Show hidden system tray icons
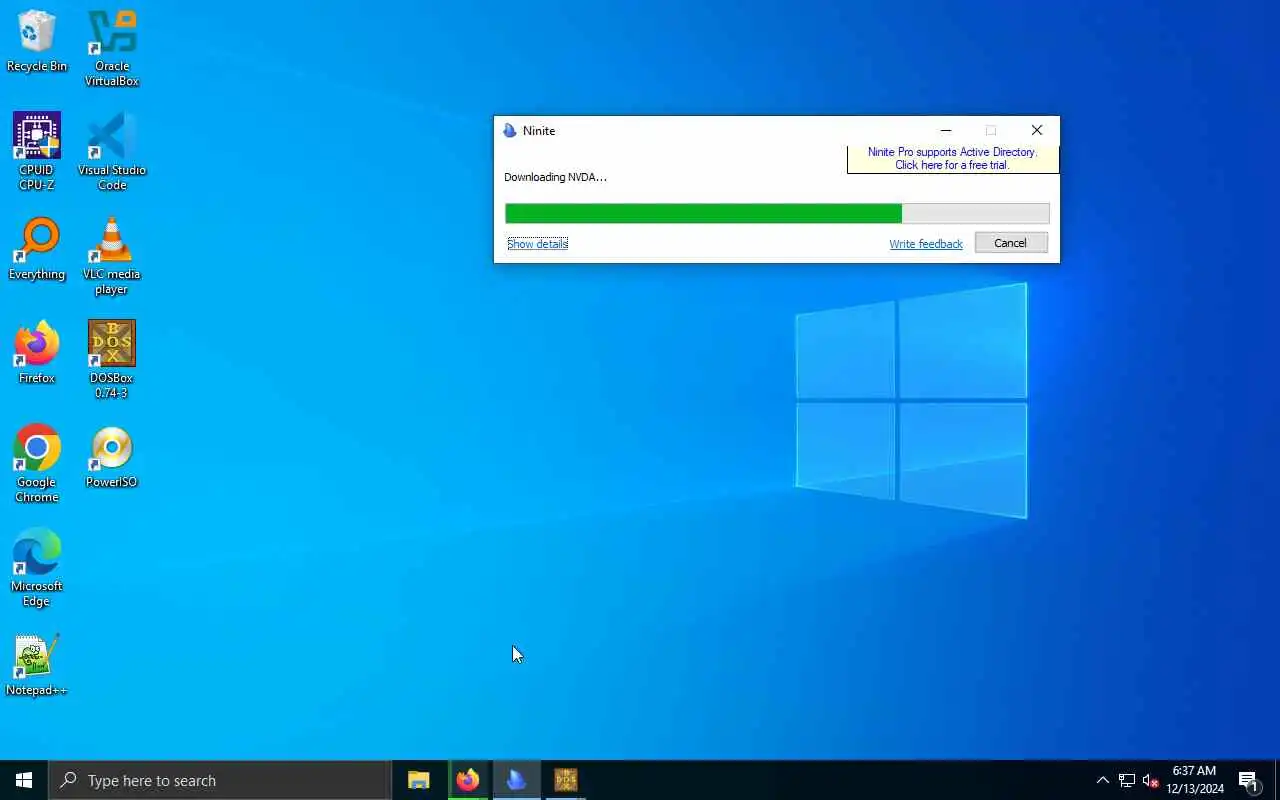This screenshot has height=800, width=1280. point(1102,780)
